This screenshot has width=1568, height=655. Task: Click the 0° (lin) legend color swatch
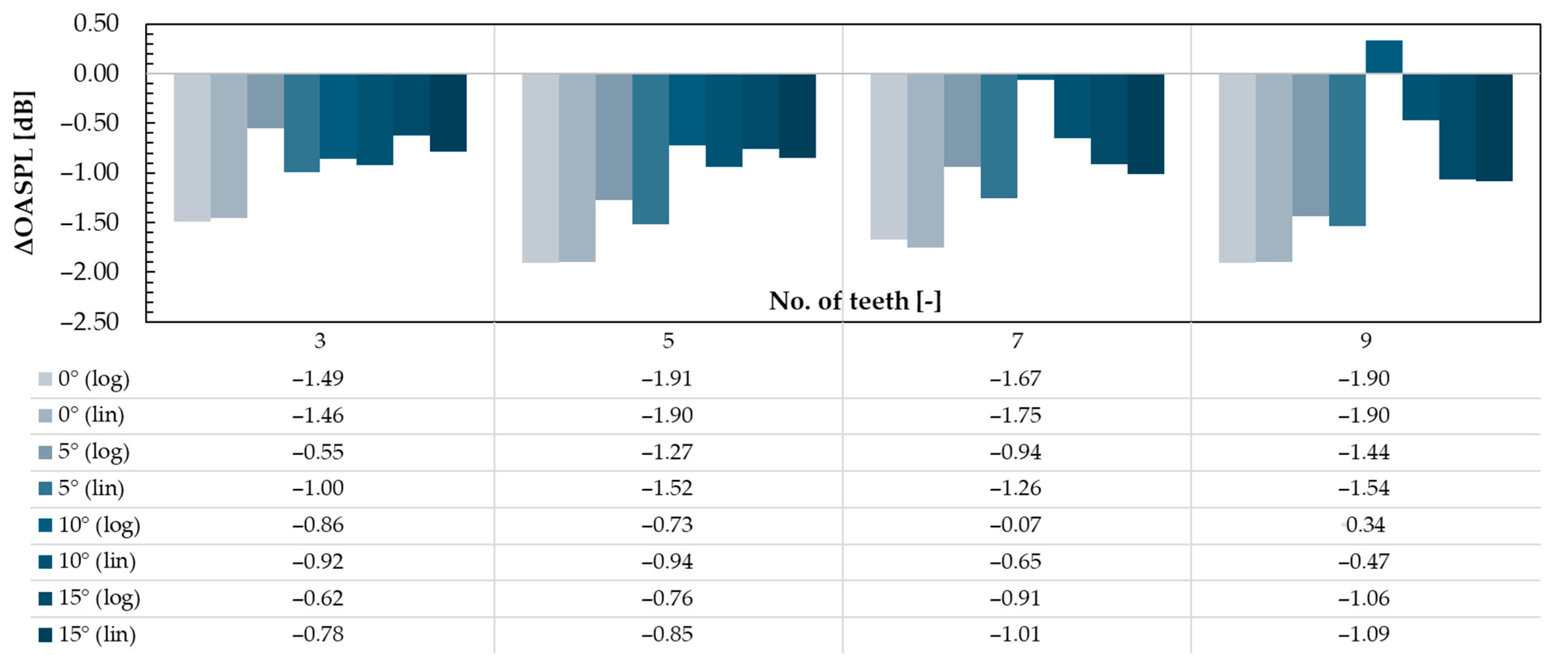(45, 416)
